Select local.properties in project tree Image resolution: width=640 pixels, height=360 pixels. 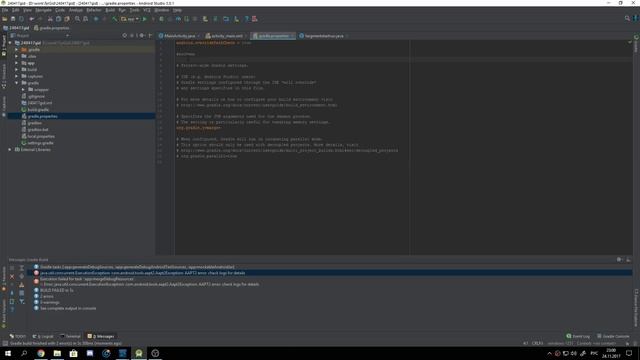[x=41, y=136]
